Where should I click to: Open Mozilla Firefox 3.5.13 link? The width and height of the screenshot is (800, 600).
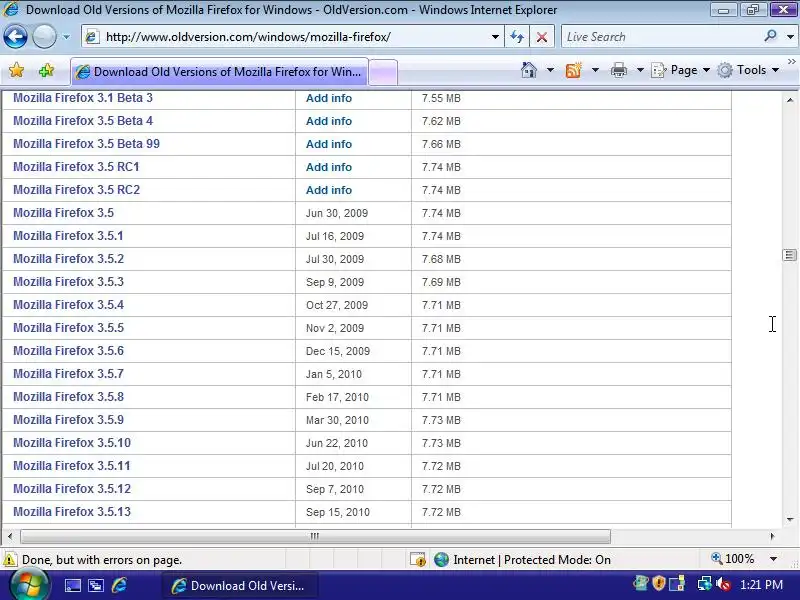pyautogui.click(x=72, y=511)
